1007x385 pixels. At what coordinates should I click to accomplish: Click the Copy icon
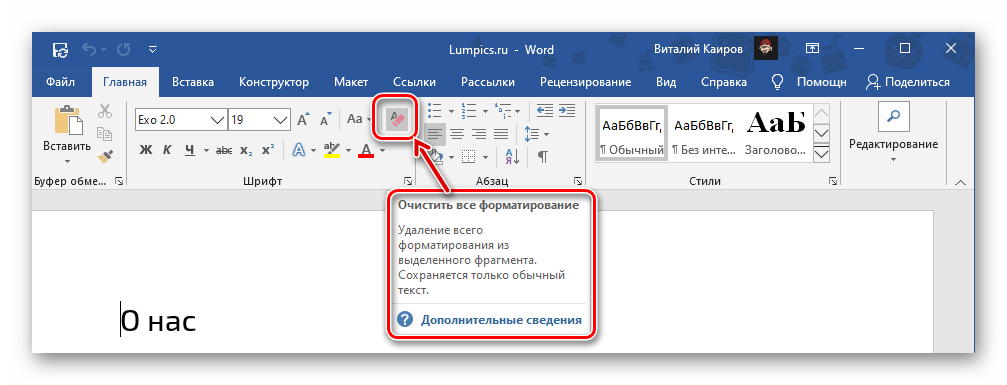point(105,134)
